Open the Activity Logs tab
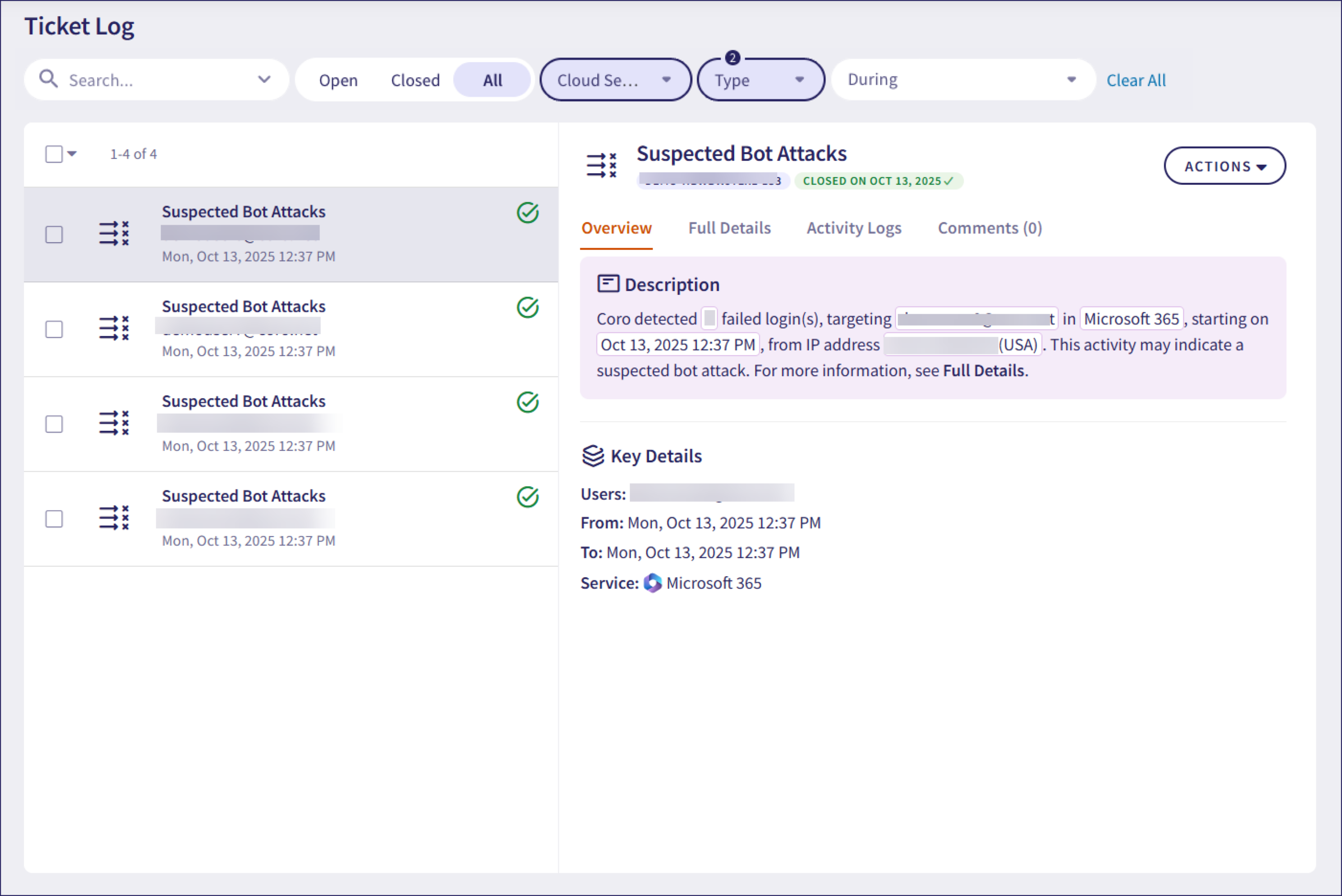1342x896 pixels. point(854,228)
